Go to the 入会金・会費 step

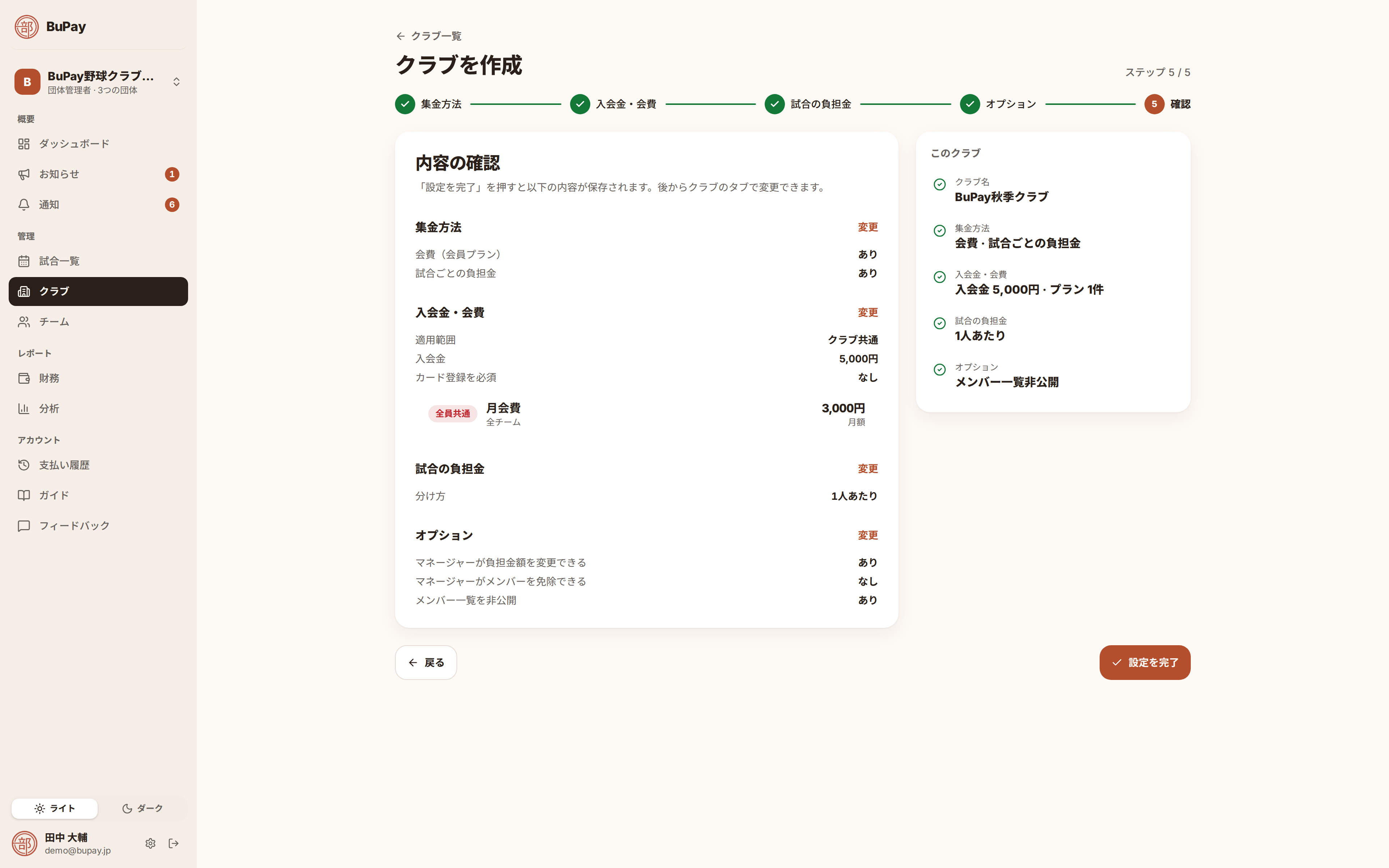coord(613,104)
